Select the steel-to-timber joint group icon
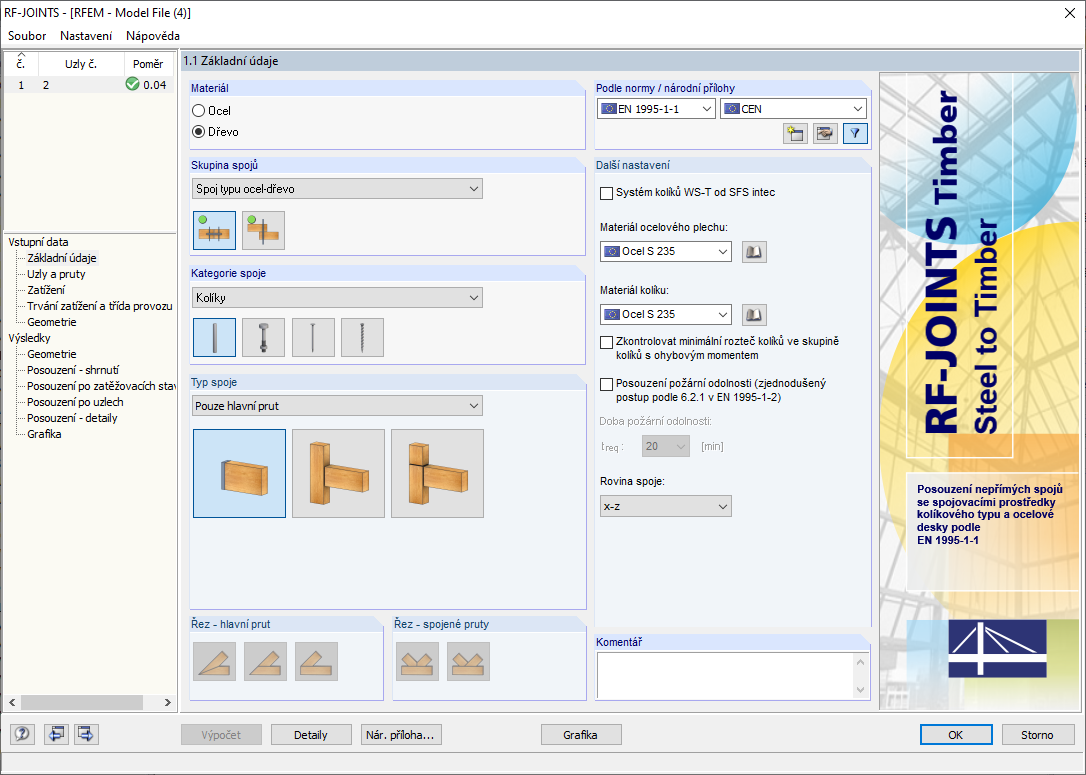This screenshot has height=775, width=1086. point(215,230)
